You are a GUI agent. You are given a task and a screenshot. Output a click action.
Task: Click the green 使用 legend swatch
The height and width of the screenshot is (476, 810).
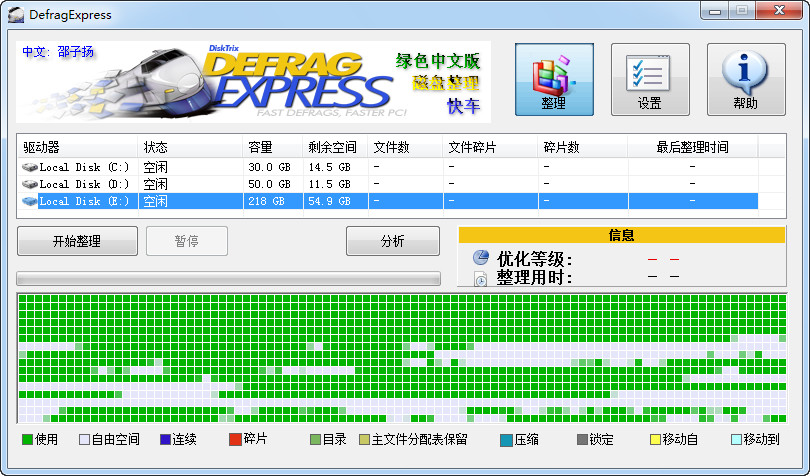pyautogui.click(x=27, y=440)
